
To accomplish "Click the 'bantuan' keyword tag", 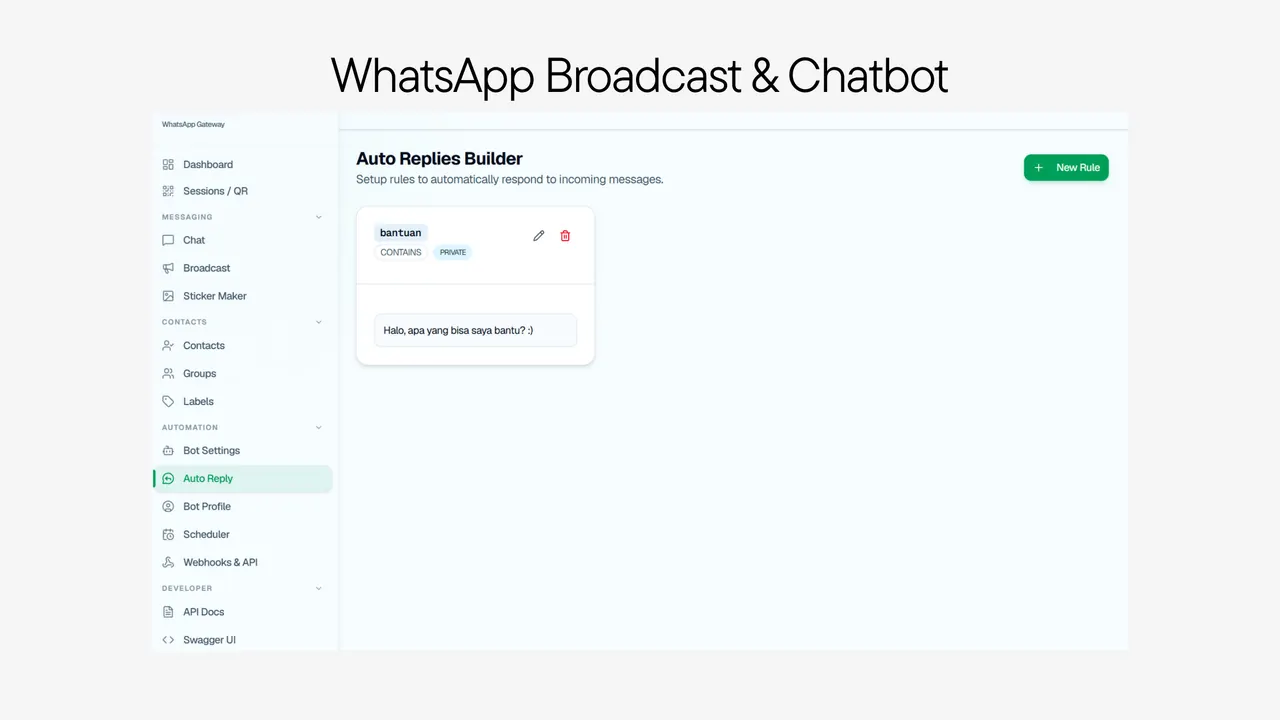I will point(401,233).
